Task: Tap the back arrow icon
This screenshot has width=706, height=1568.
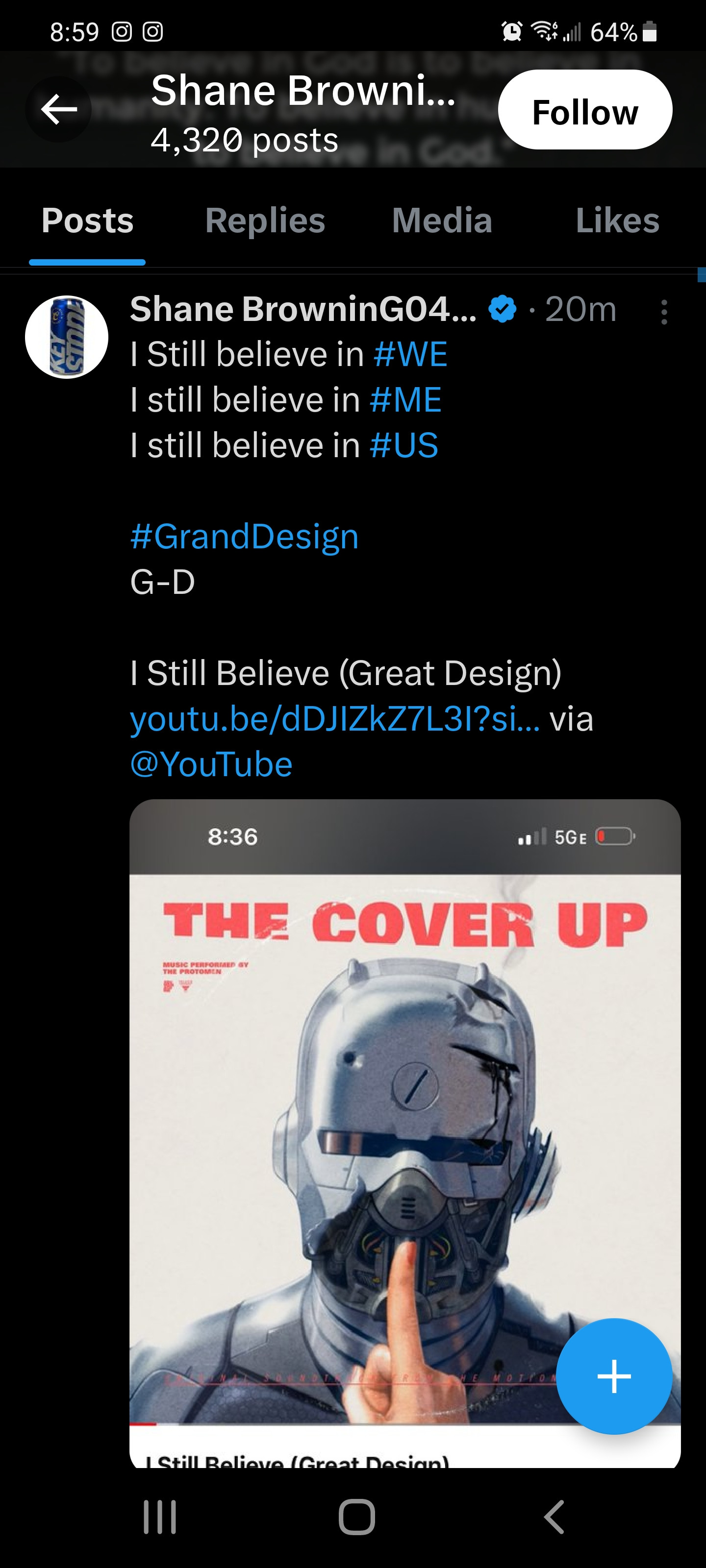Action: [x=58, y=110]
